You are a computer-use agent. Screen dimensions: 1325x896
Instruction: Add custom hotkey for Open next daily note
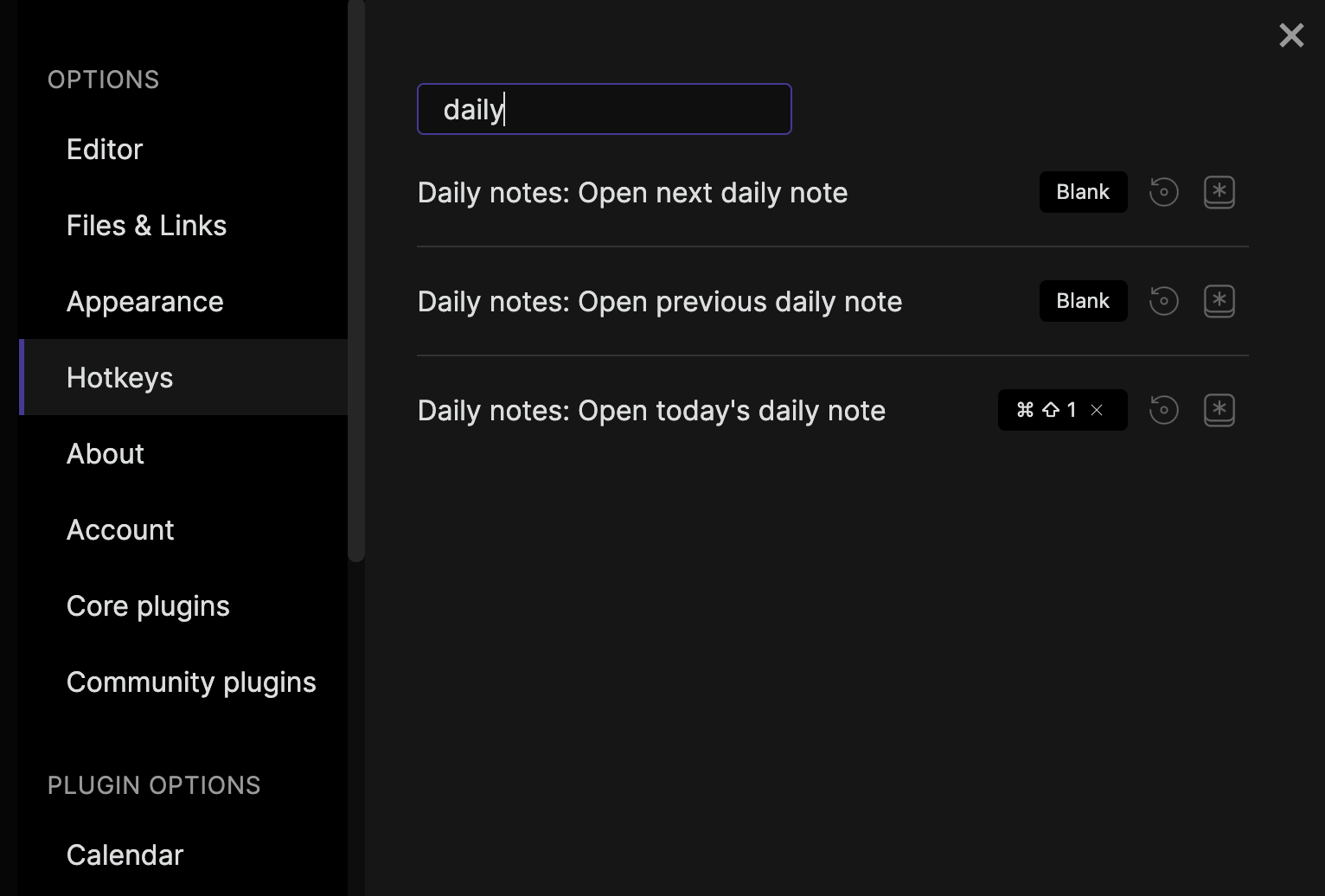(x=1219, y=192)
